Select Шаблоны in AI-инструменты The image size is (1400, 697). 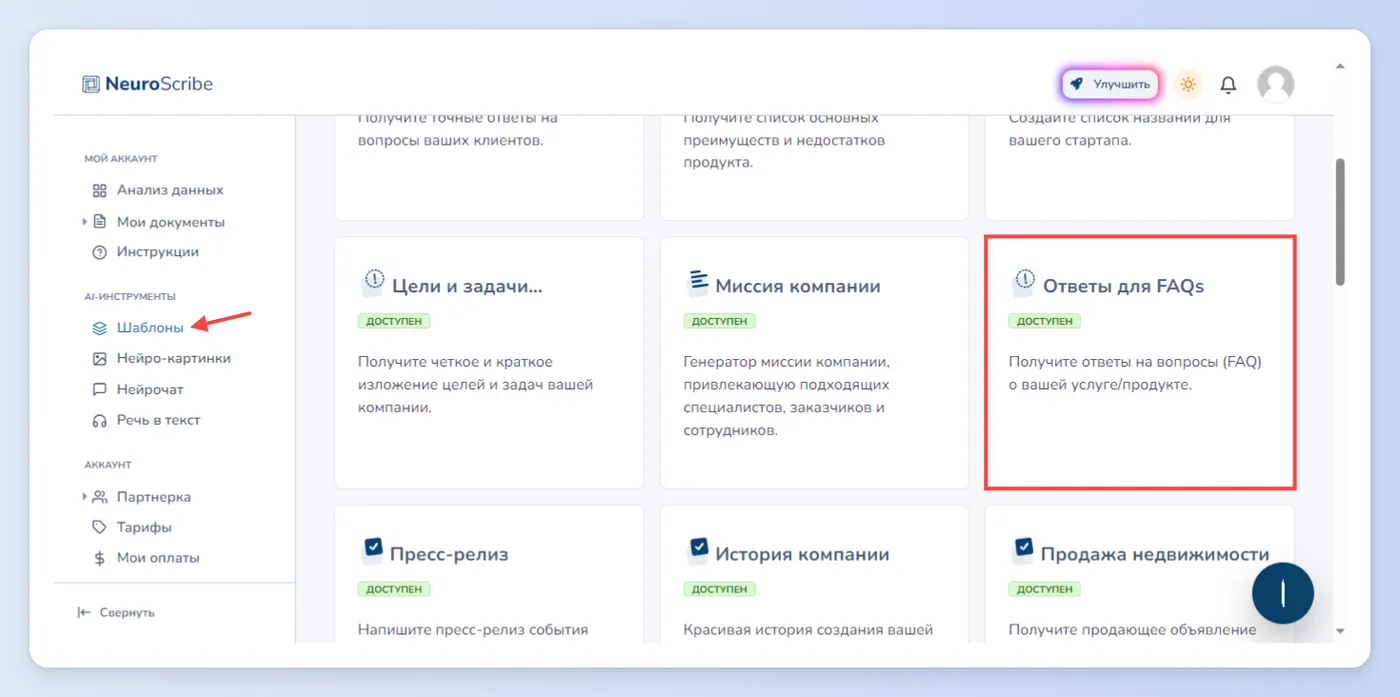[150, 327]
